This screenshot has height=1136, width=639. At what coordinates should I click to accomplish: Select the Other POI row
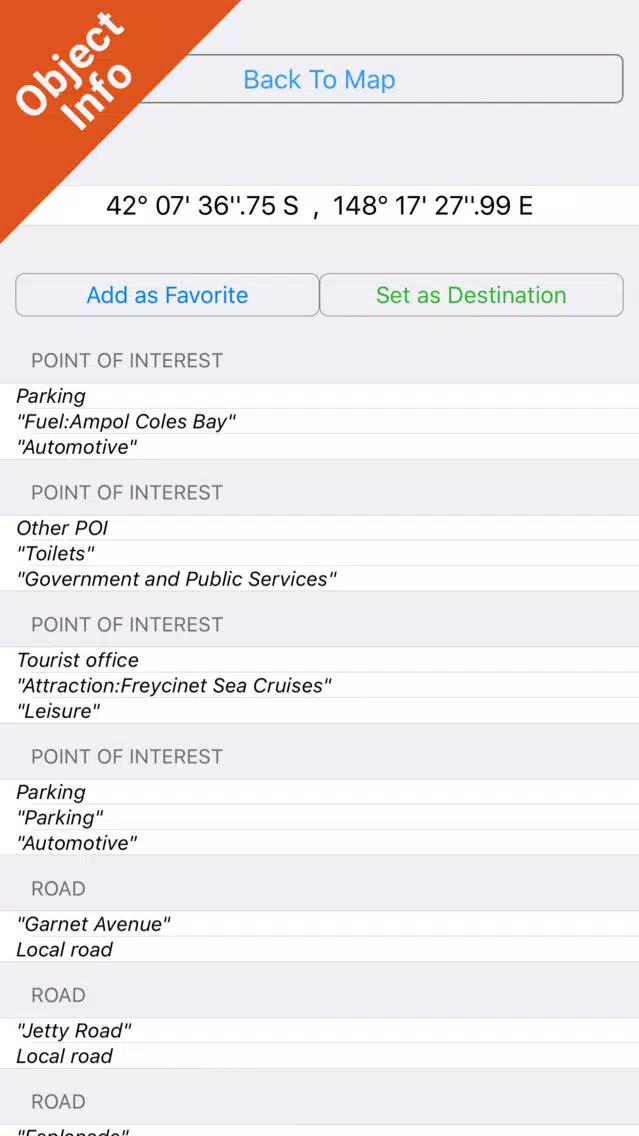(320, 528)
